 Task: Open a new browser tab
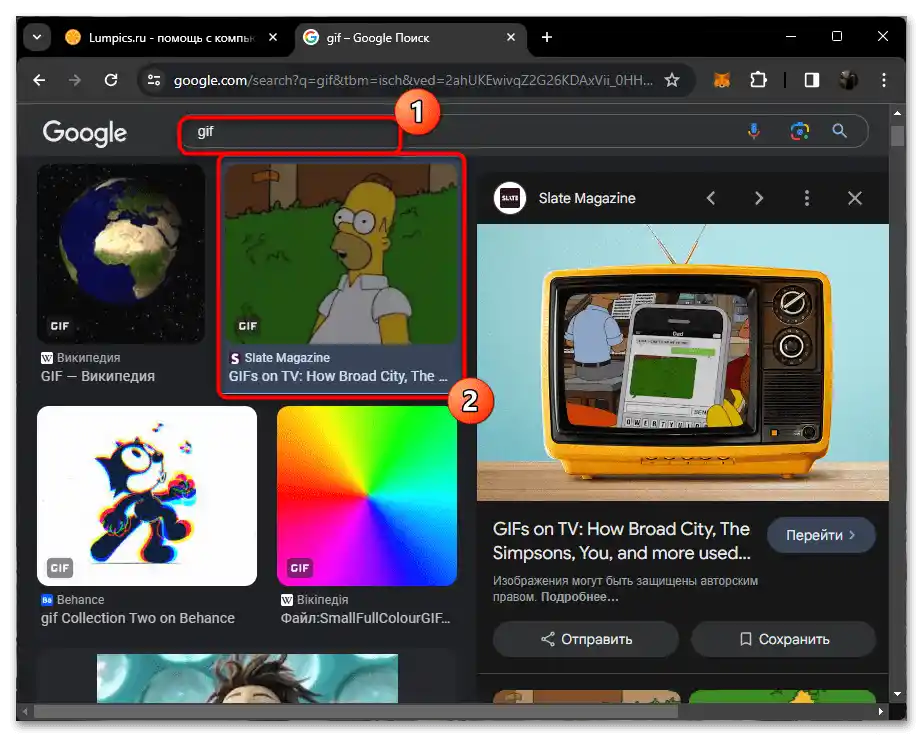click(x=546, y=37)
